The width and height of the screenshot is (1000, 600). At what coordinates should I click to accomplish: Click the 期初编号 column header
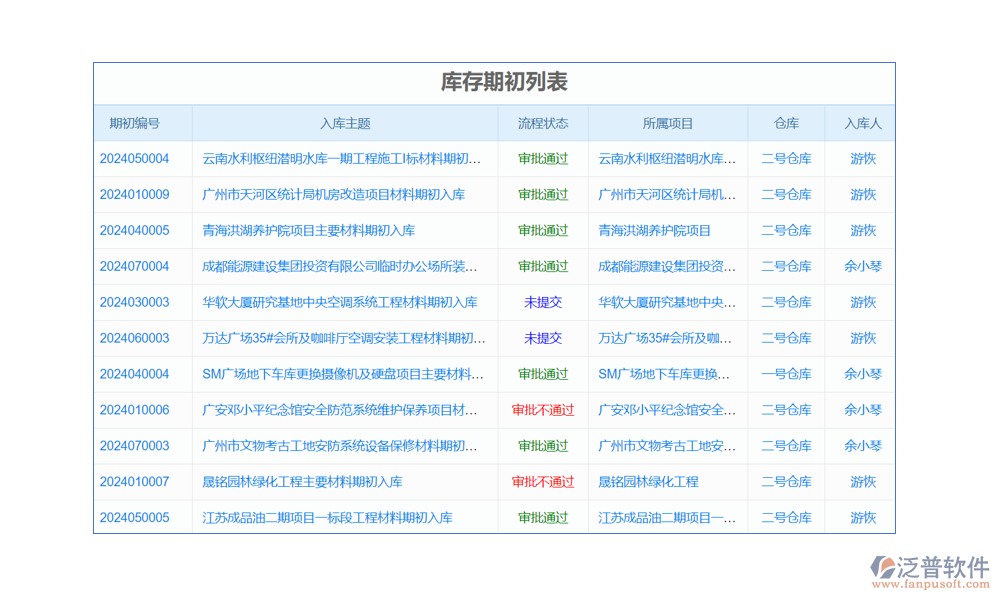coord(134,124)
